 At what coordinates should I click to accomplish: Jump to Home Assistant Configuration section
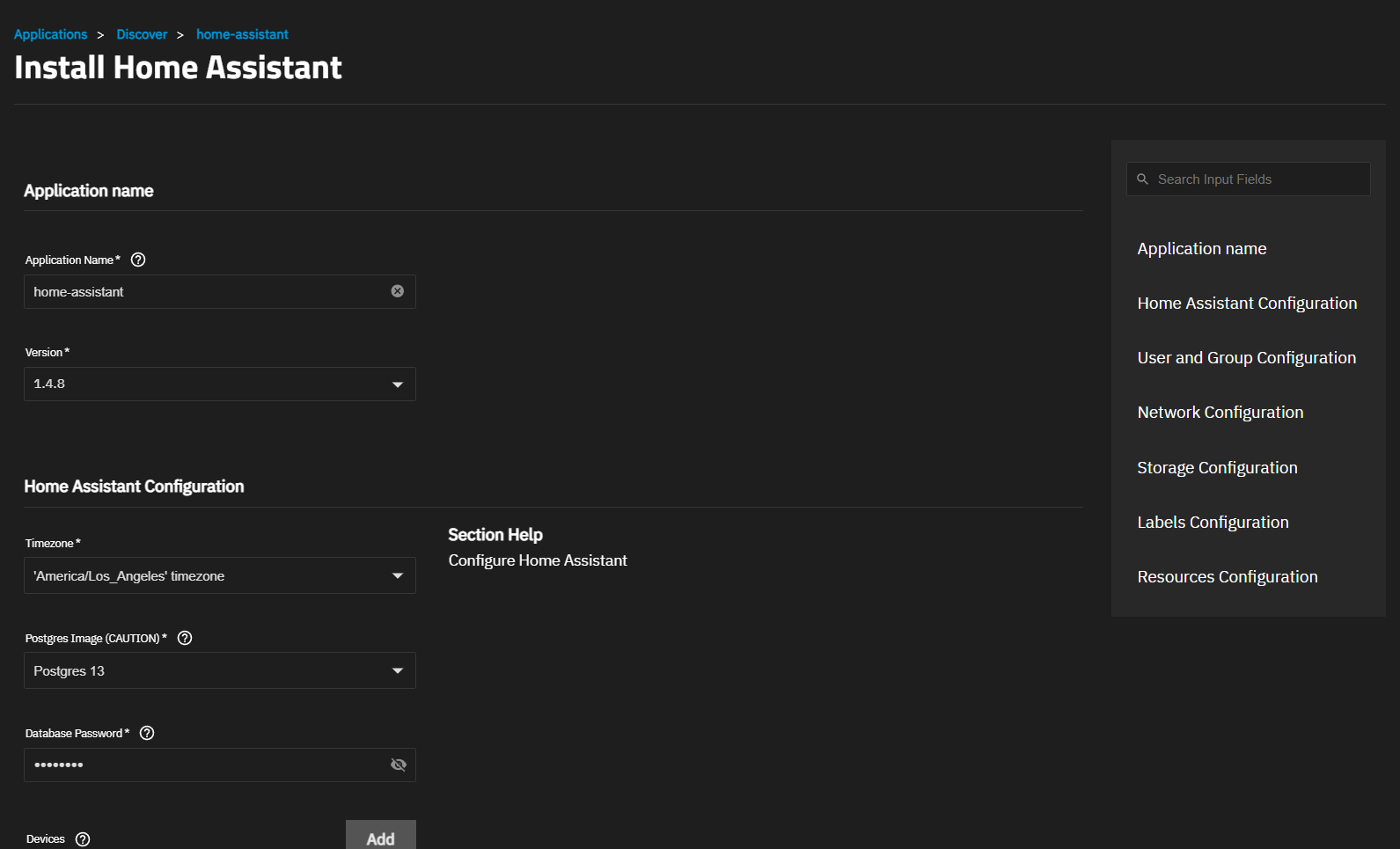1247,304
